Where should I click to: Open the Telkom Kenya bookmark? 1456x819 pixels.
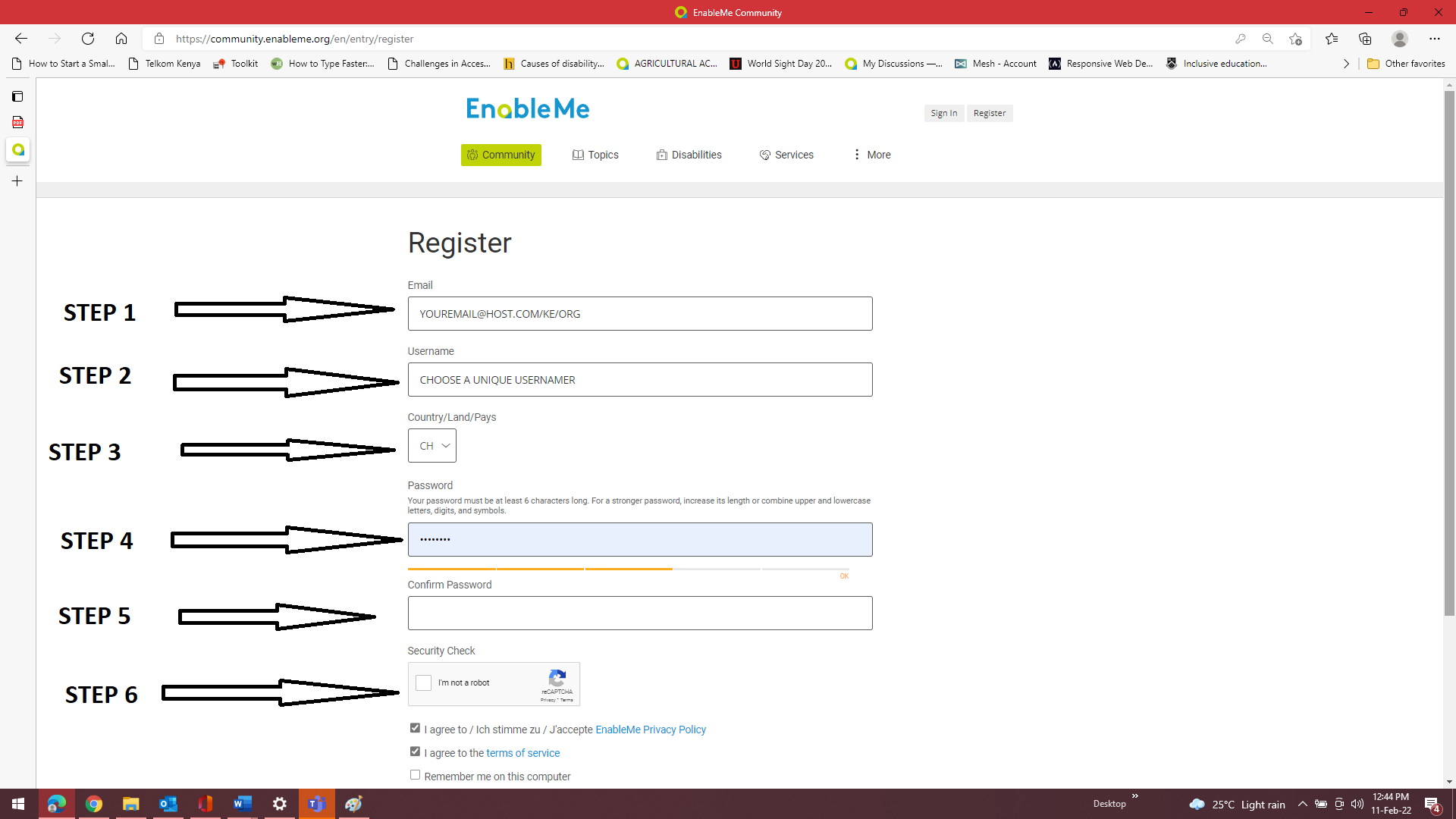pos(165,64)
